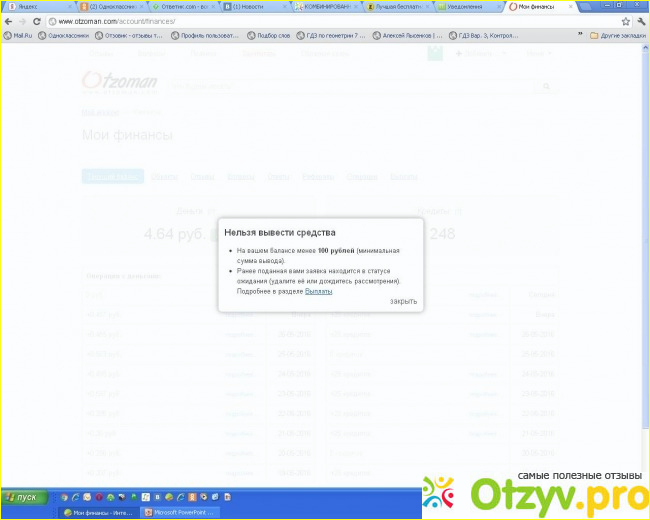Click the search magnifier icon on Otzoman
Image resolution: width=650 pixels, height=520 pixels.
coord(546,87)
